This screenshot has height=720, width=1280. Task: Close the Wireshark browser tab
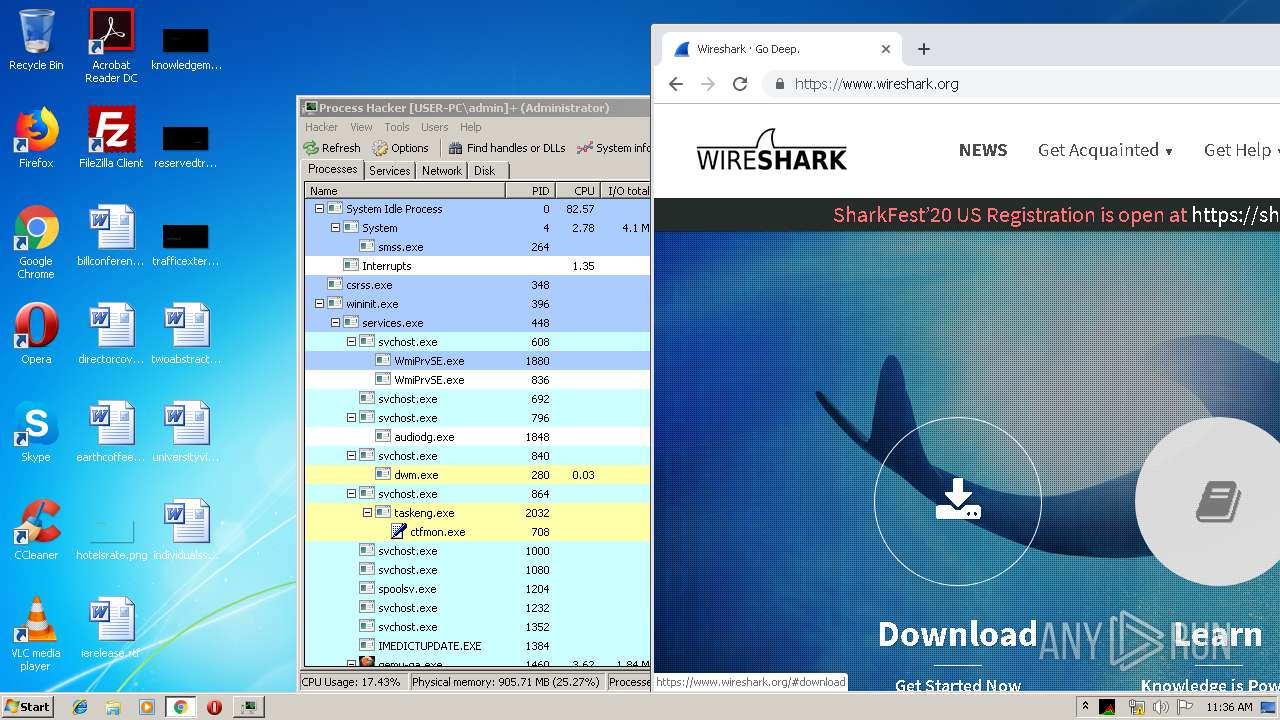click(x=885, y=49)
